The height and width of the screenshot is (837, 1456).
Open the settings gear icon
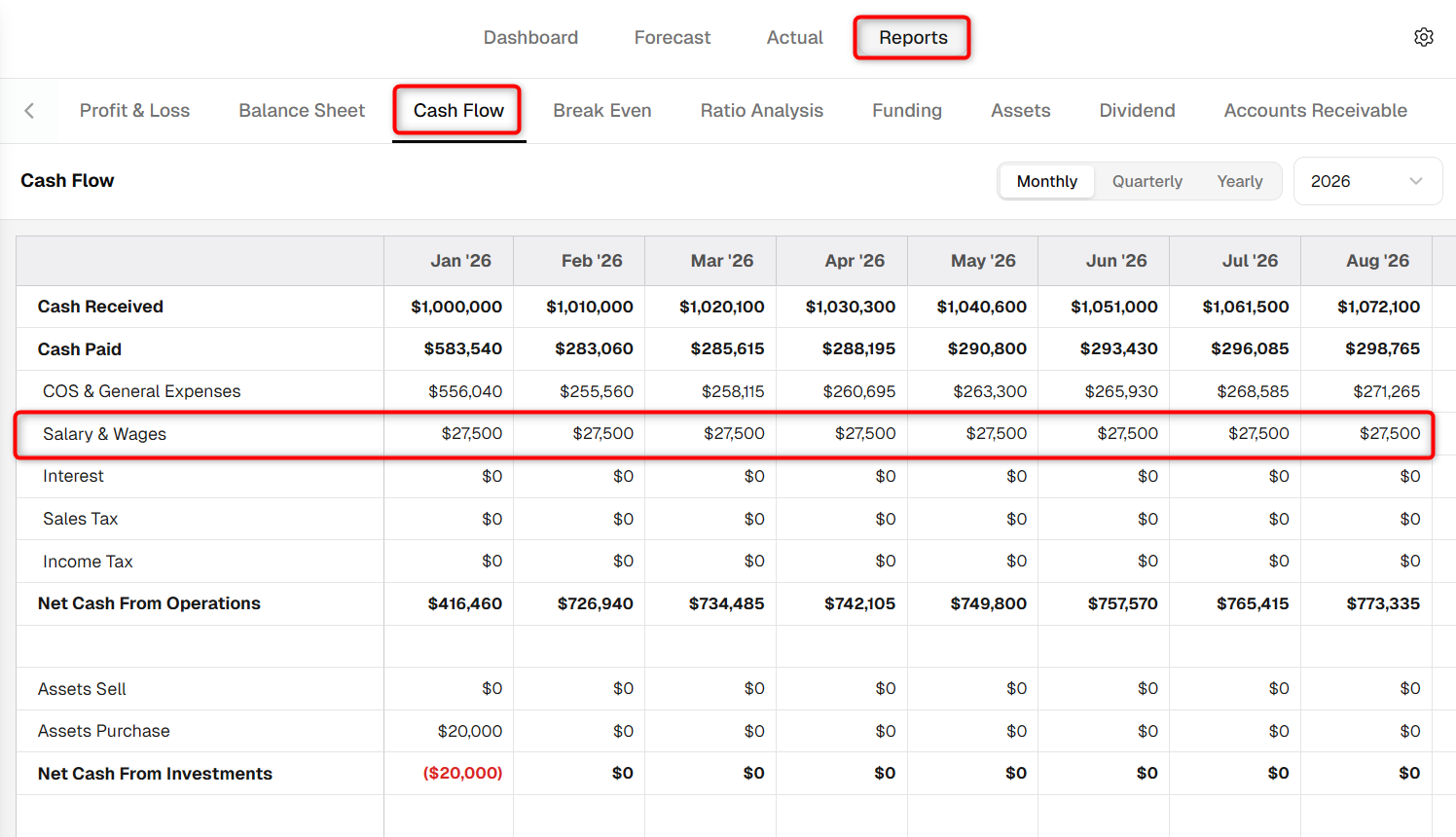tap(1423, 37)
